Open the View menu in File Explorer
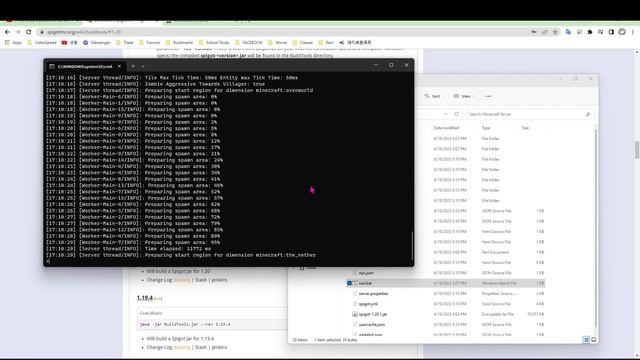The image size is (640, 360). [464, 96]
